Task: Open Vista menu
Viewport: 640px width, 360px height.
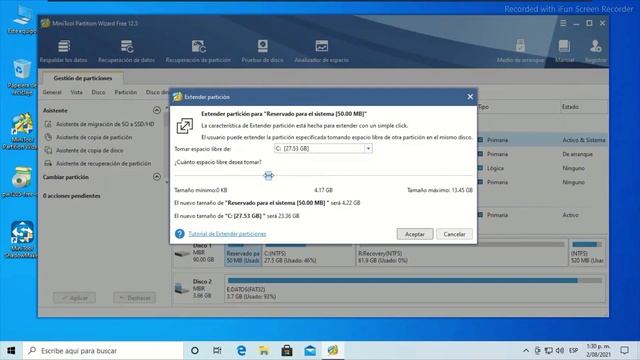Action: (x=76, y=92)
